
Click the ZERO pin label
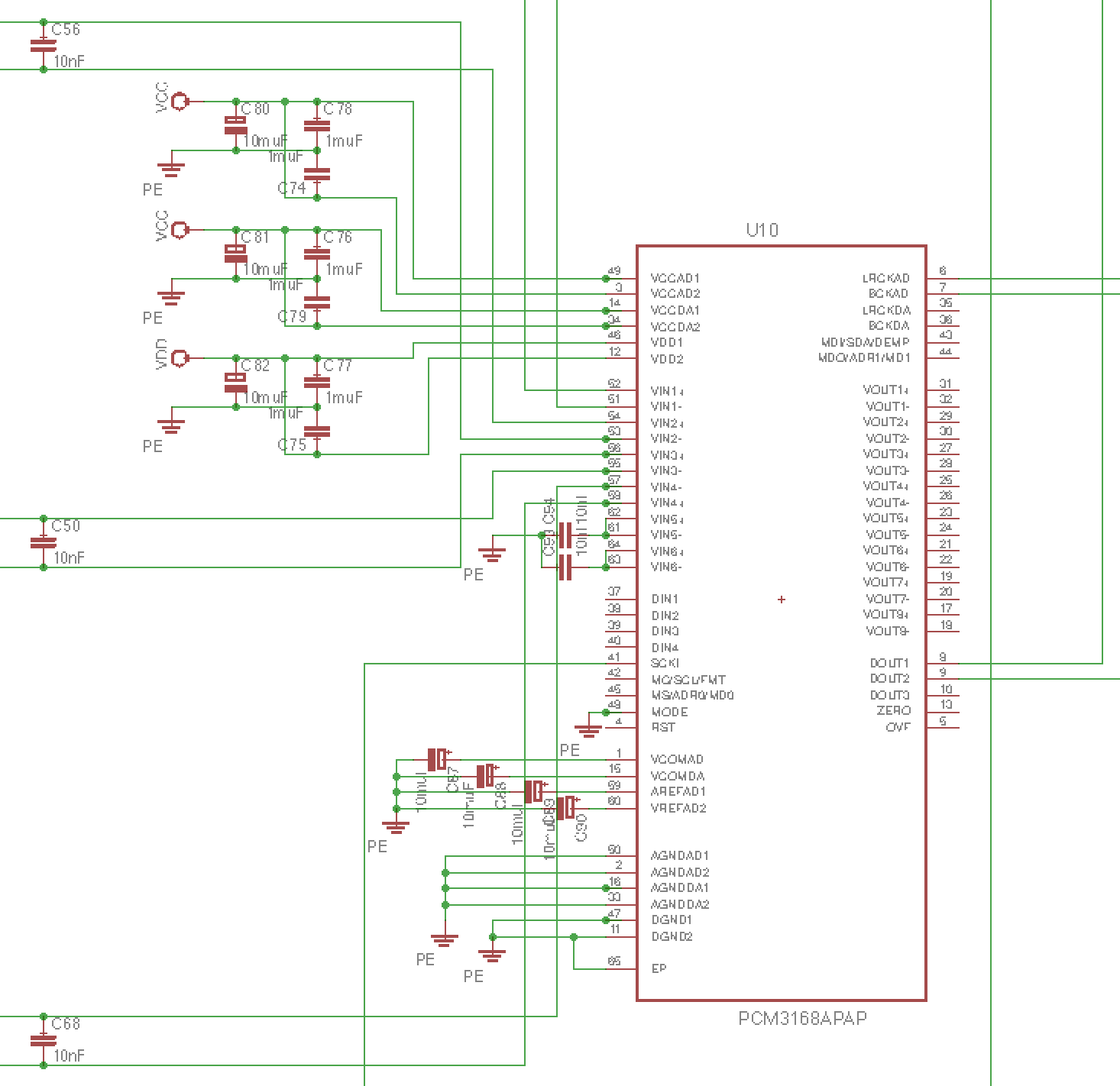coord(894,710)
